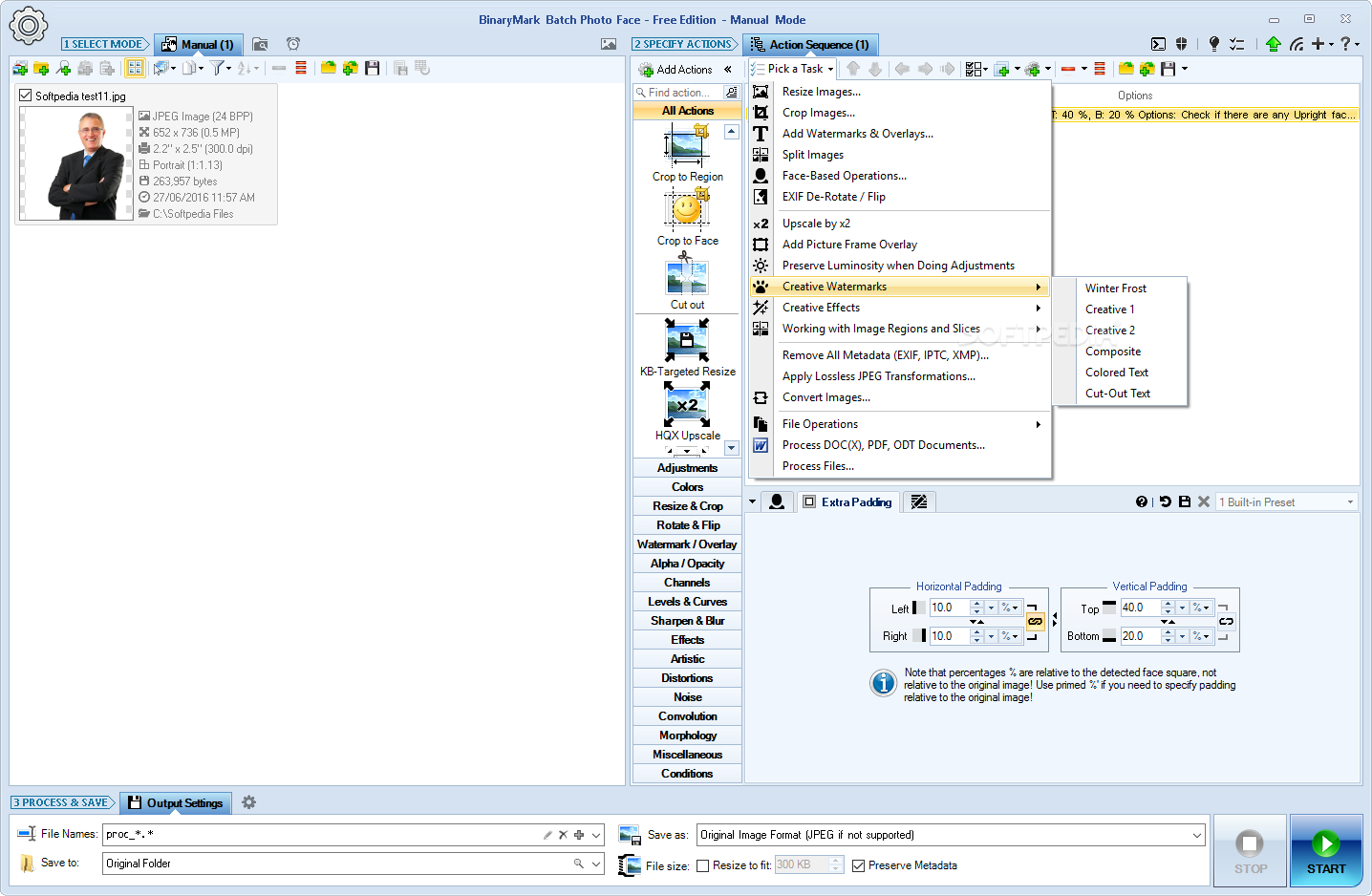Click the save file list floppy icon
This screenshot has height=896, width=1372.
[x=372, y=68]
